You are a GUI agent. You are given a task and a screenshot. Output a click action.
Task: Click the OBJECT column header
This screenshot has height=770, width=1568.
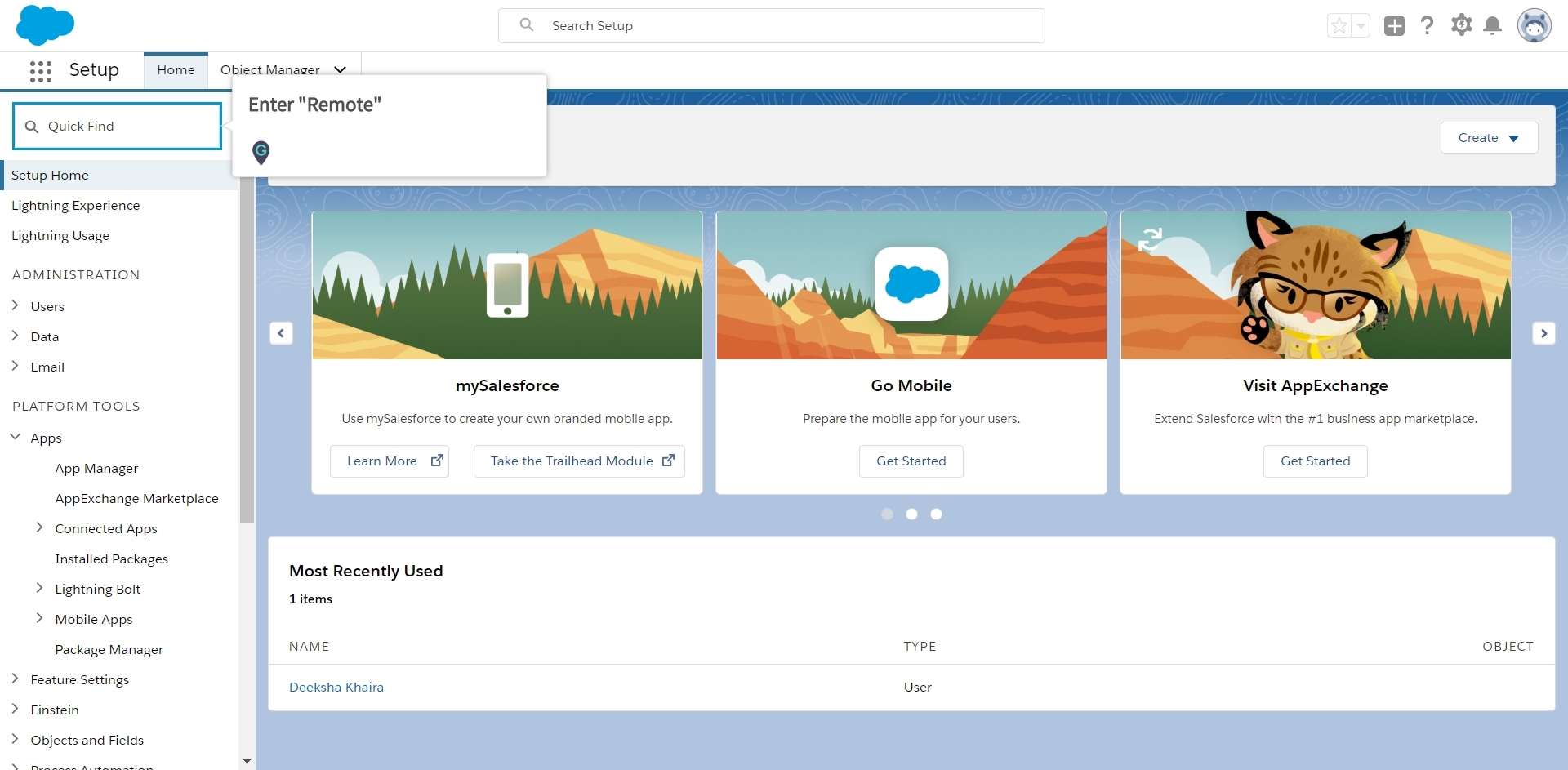1508,646
